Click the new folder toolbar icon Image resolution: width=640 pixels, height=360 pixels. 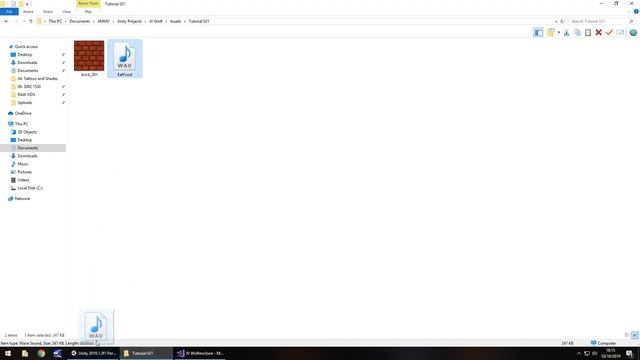pos(551,33)
